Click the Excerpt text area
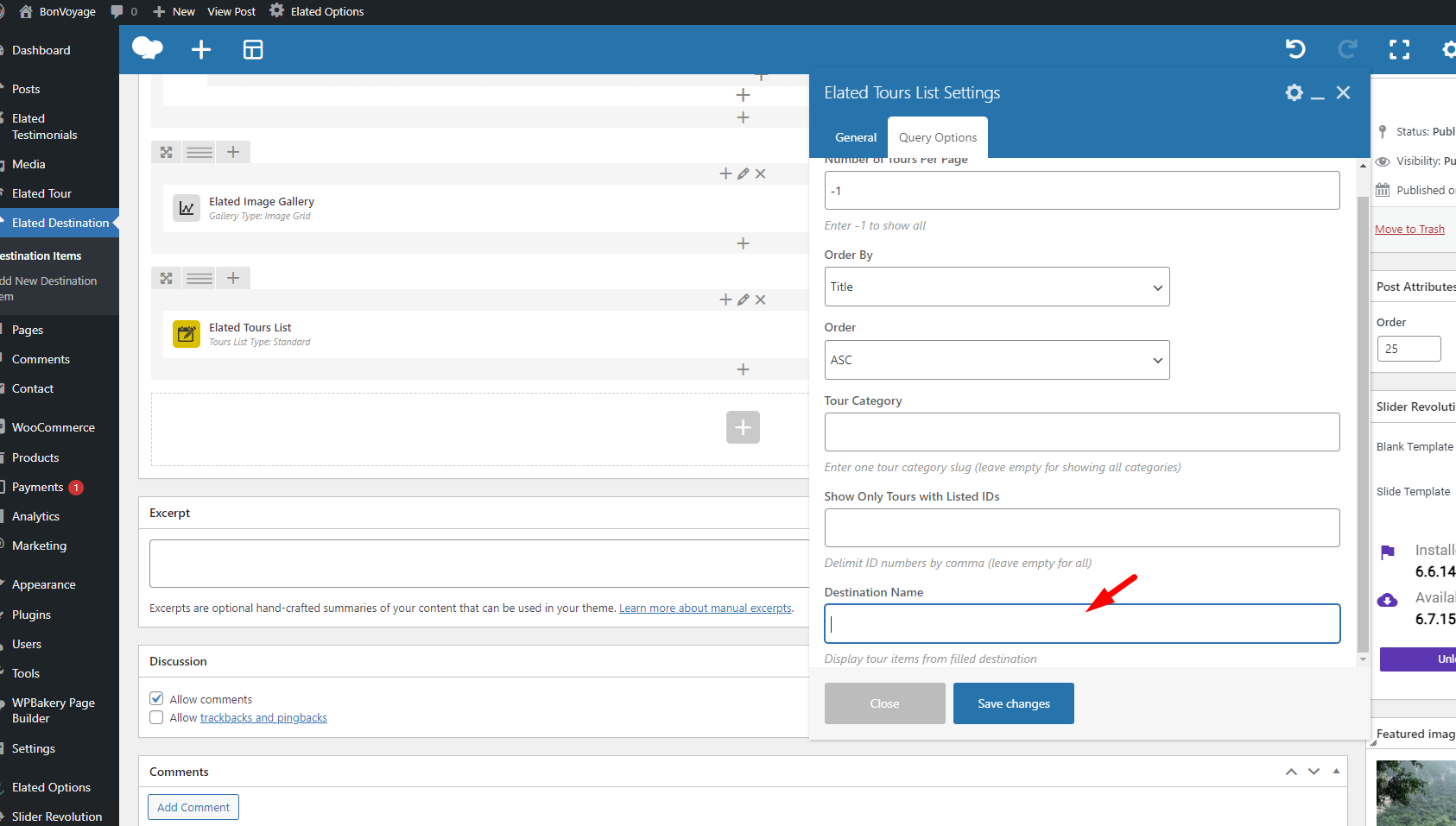 tap(479, 564)
